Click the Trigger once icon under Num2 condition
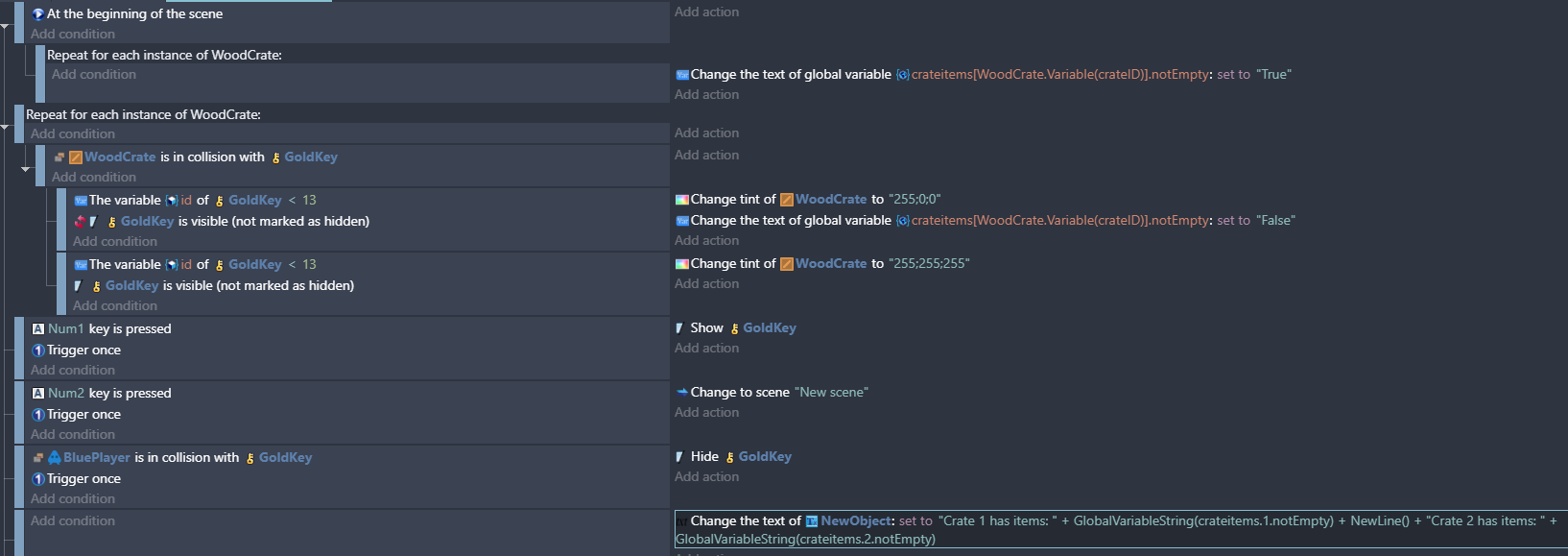1568x556 pixels. (x=38, y=415)
